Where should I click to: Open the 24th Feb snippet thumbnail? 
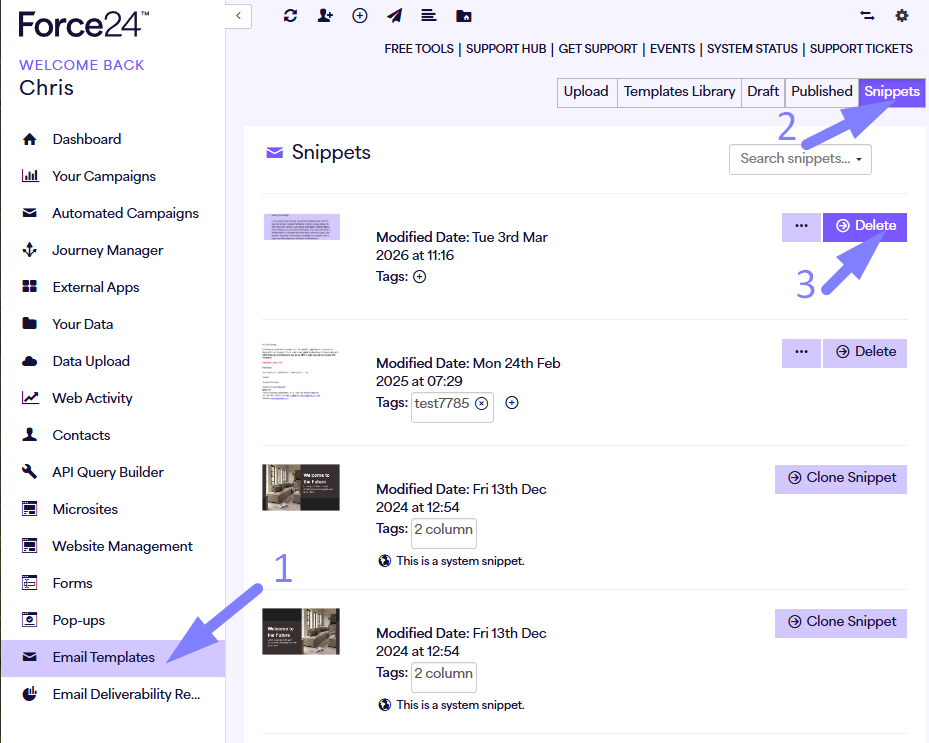click(x=300, y=372)
